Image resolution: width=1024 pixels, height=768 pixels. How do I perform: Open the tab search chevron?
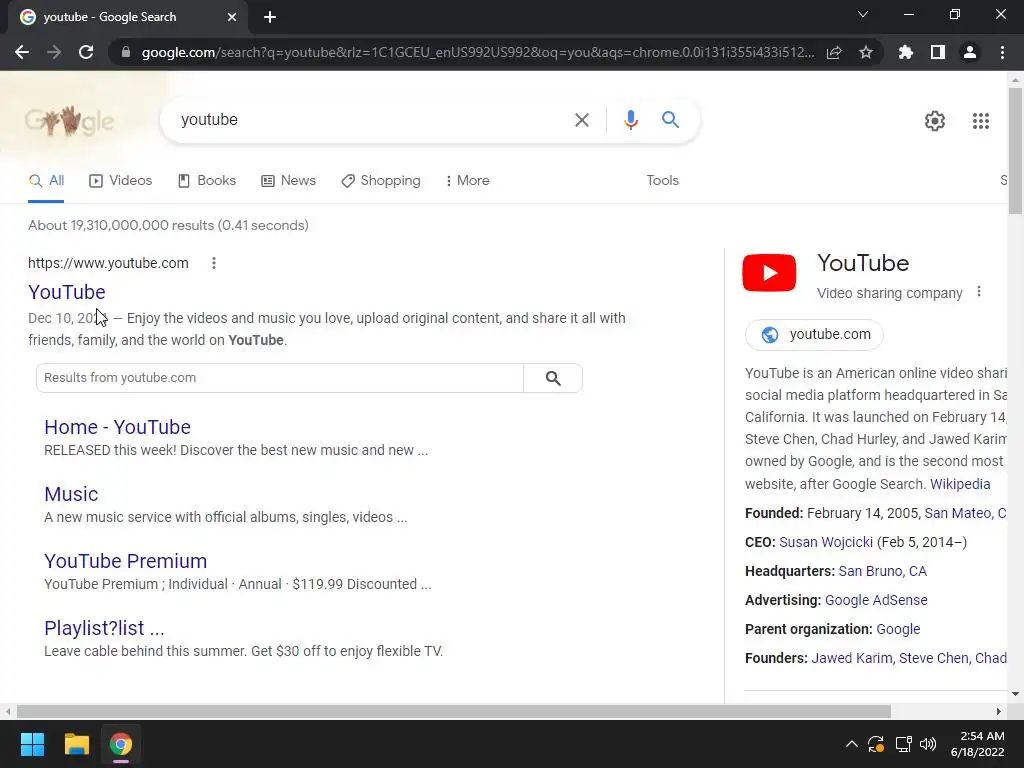coord(863,14)
